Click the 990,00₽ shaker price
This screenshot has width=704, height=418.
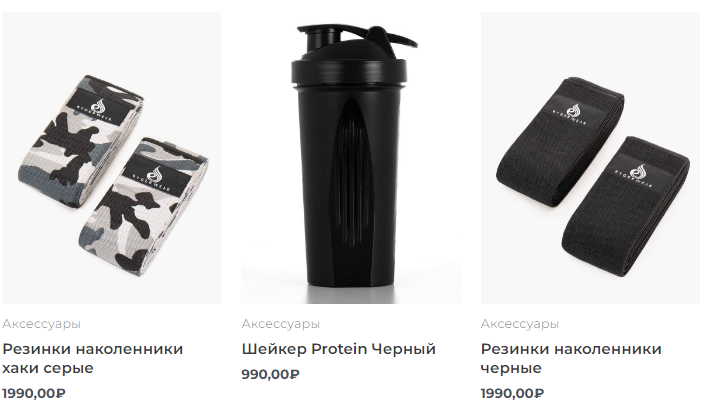[270, 374]
